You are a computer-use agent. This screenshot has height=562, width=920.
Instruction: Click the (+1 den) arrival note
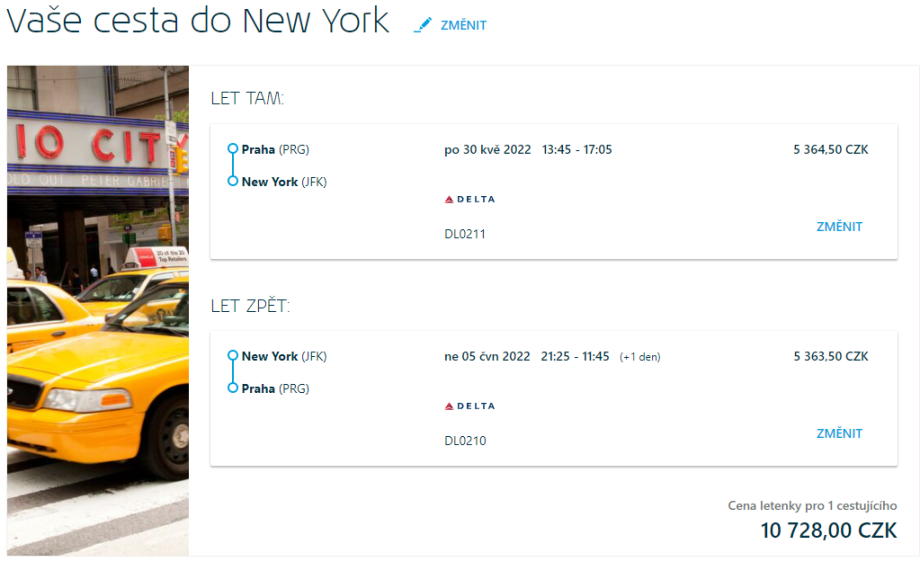click(640, 357)
